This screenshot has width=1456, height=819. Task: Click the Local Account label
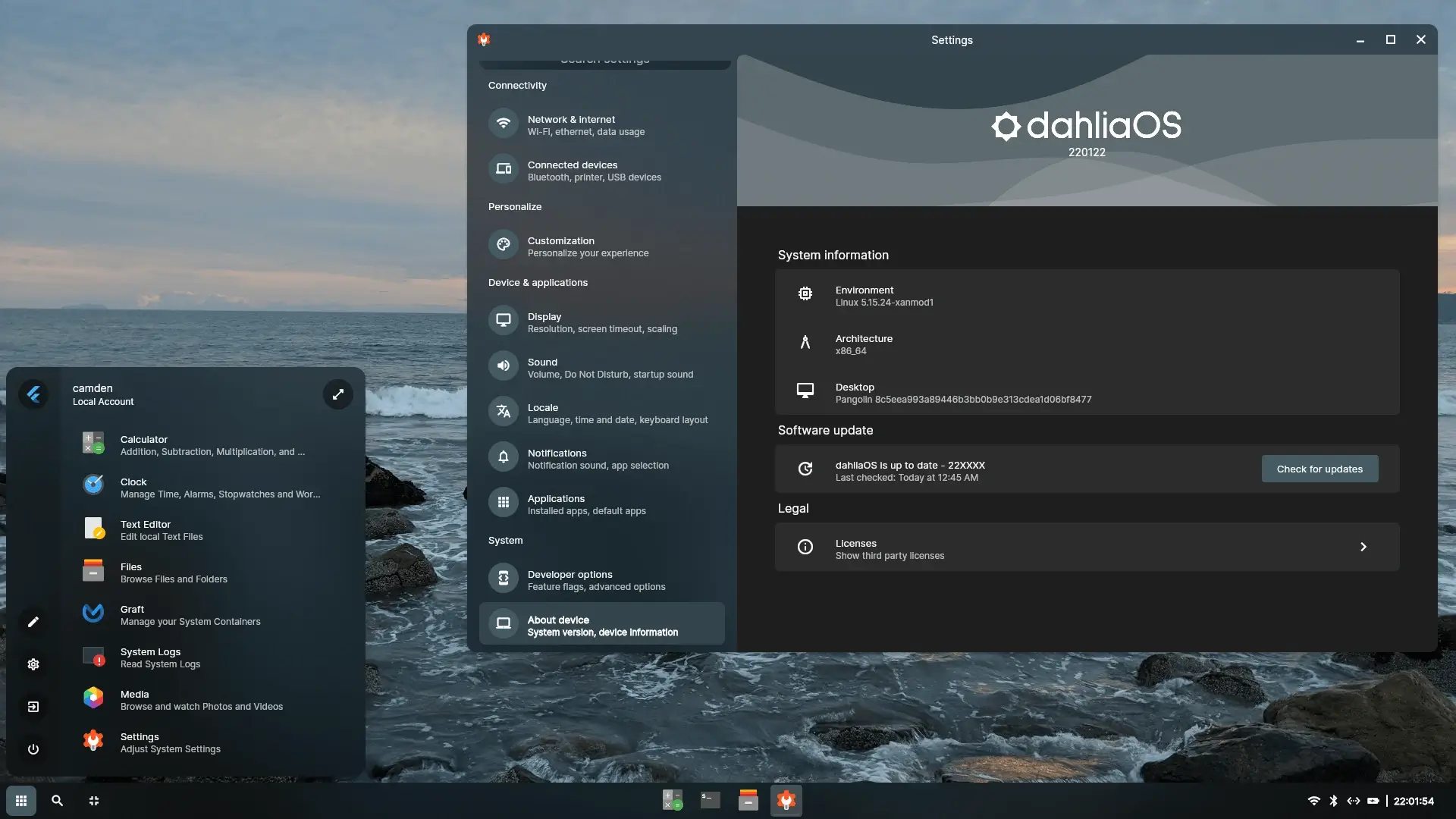[x=103, y=402]
